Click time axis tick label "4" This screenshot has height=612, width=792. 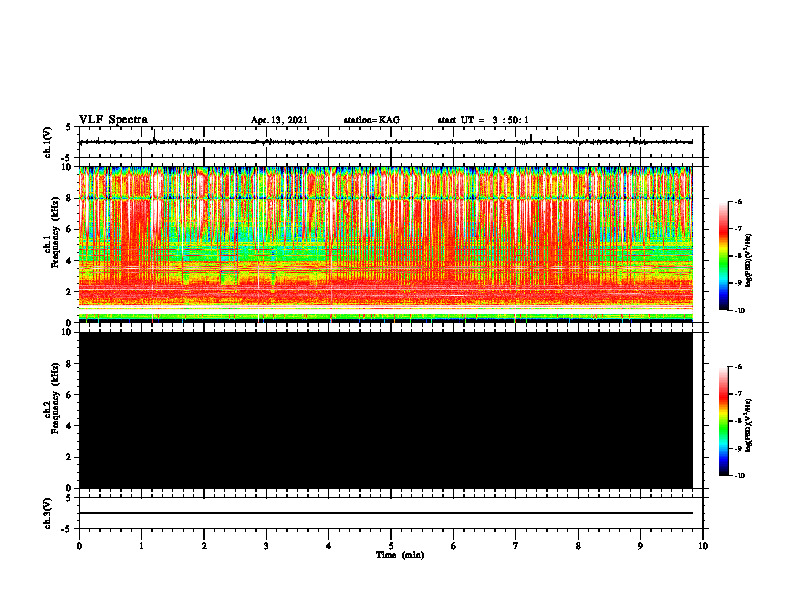[329, 546]
